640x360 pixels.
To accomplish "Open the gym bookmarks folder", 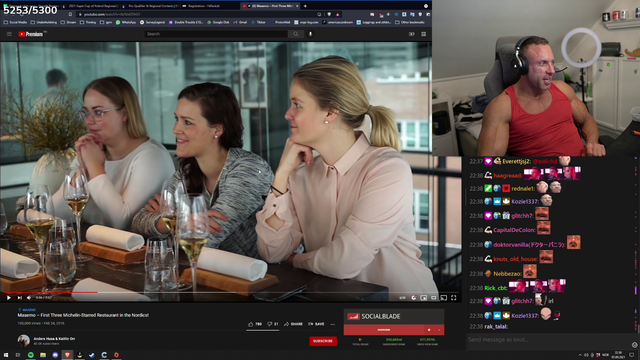I will [x=106, y=22].
